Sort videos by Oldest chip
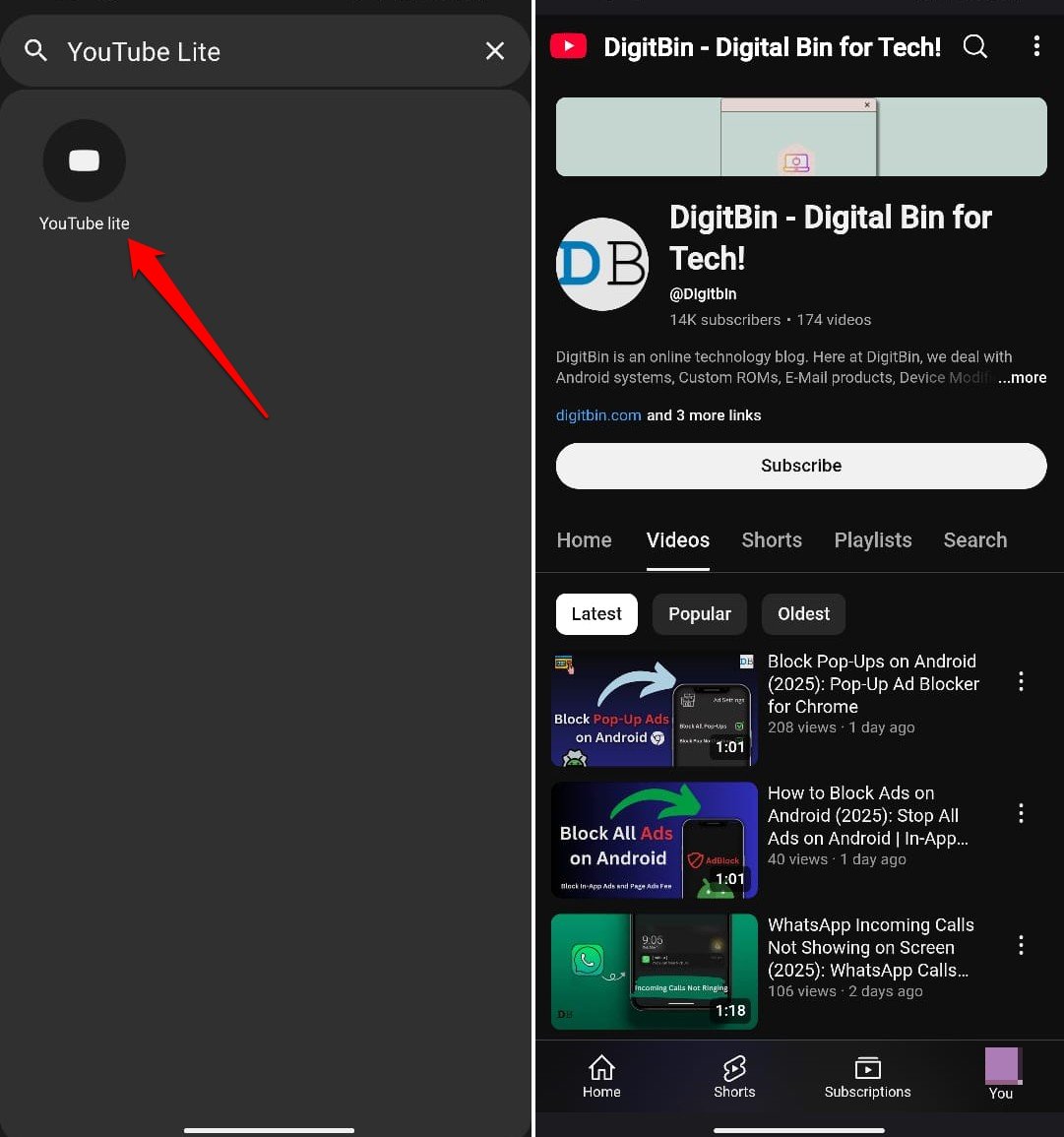This screenshot has width=1064, height=1137. 803,614
